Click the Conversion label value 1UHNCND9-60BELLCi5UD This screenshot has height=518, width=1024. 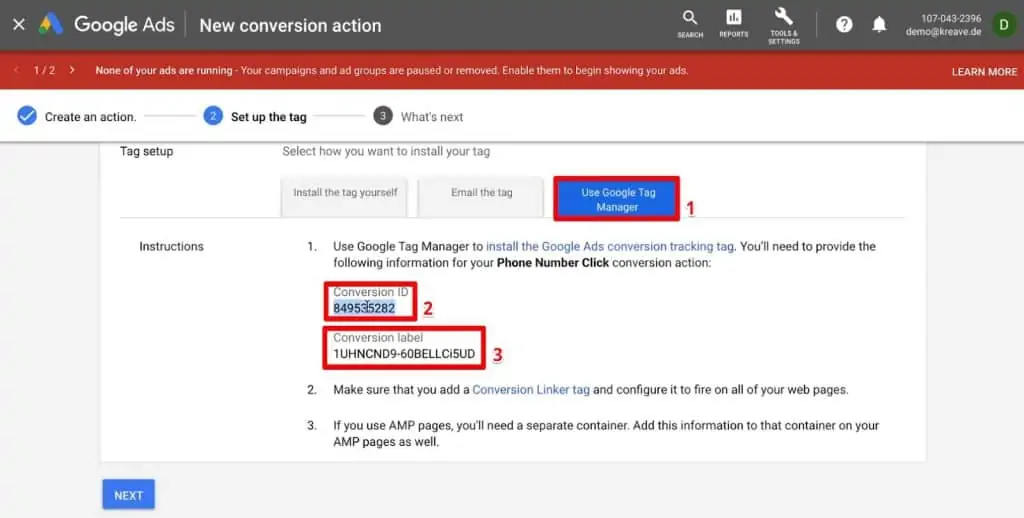(x=404, y=354)
